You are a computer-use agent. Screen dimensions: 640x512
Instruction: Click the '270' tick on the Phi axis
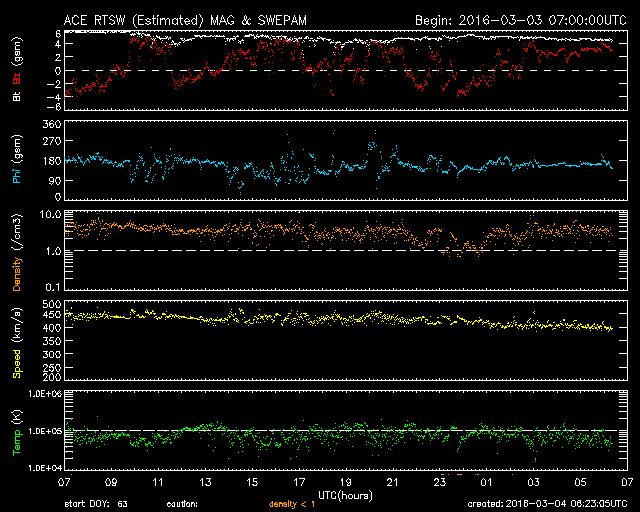pos(52,141)
